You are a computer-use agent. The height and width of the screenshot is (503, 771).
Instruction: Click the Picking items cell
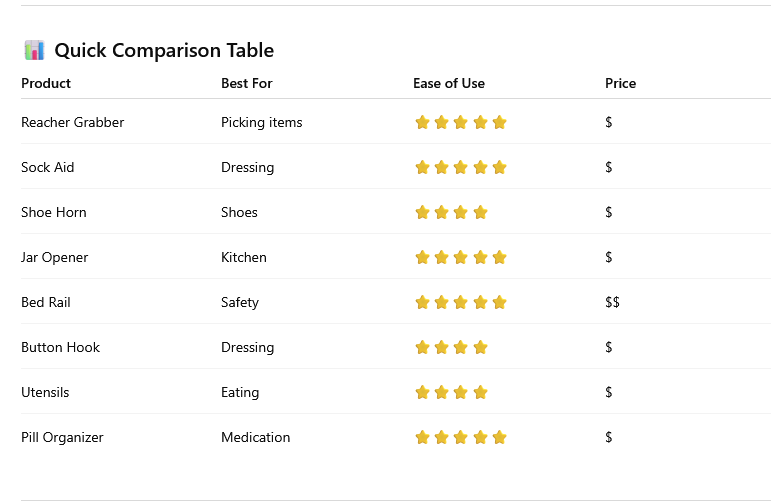coord(262,122)
